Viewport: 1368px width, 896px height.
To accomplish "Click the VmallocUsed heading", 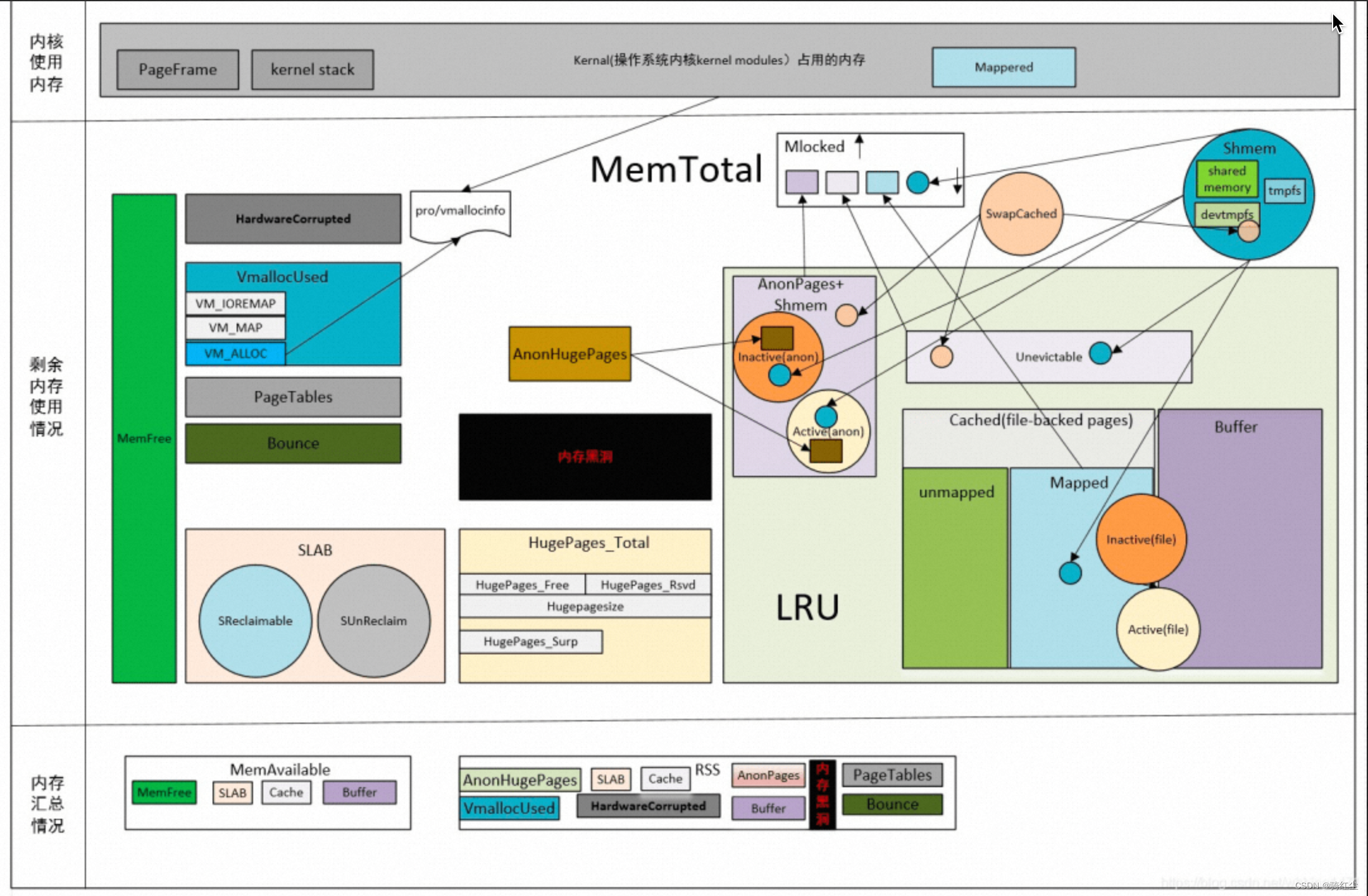I will tap(282, 277).
